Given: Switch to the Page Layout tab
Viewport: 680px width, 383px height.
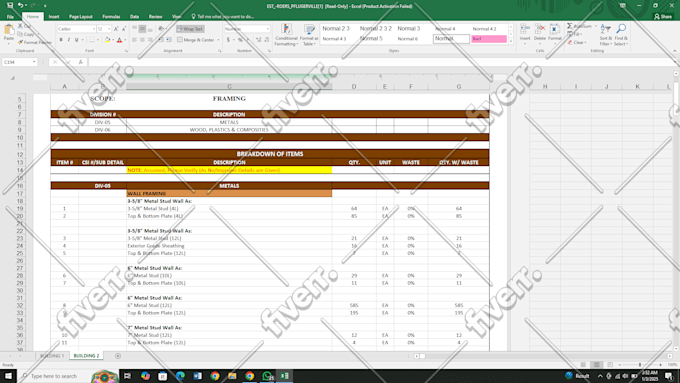Looking at the screenshot, I should coord(81,16).
